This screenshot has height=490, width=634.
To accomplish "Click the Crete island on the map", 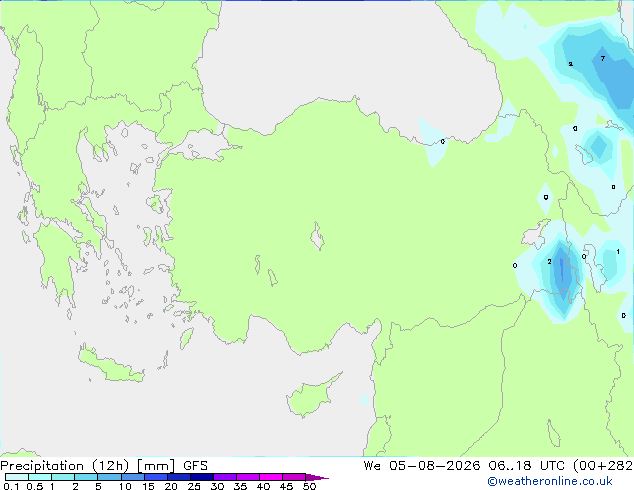I will 110,365.
